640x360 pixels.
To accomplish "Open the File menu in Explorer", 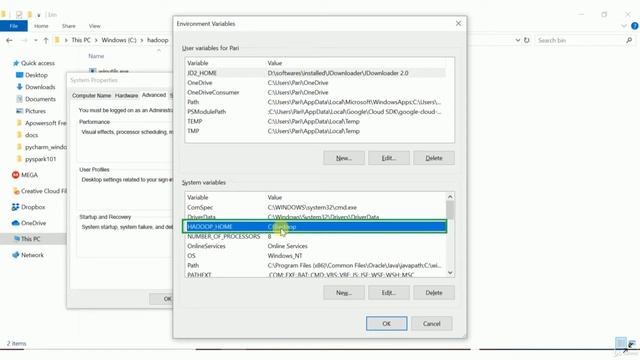I will pyautogui.click(x=13, y=26).
